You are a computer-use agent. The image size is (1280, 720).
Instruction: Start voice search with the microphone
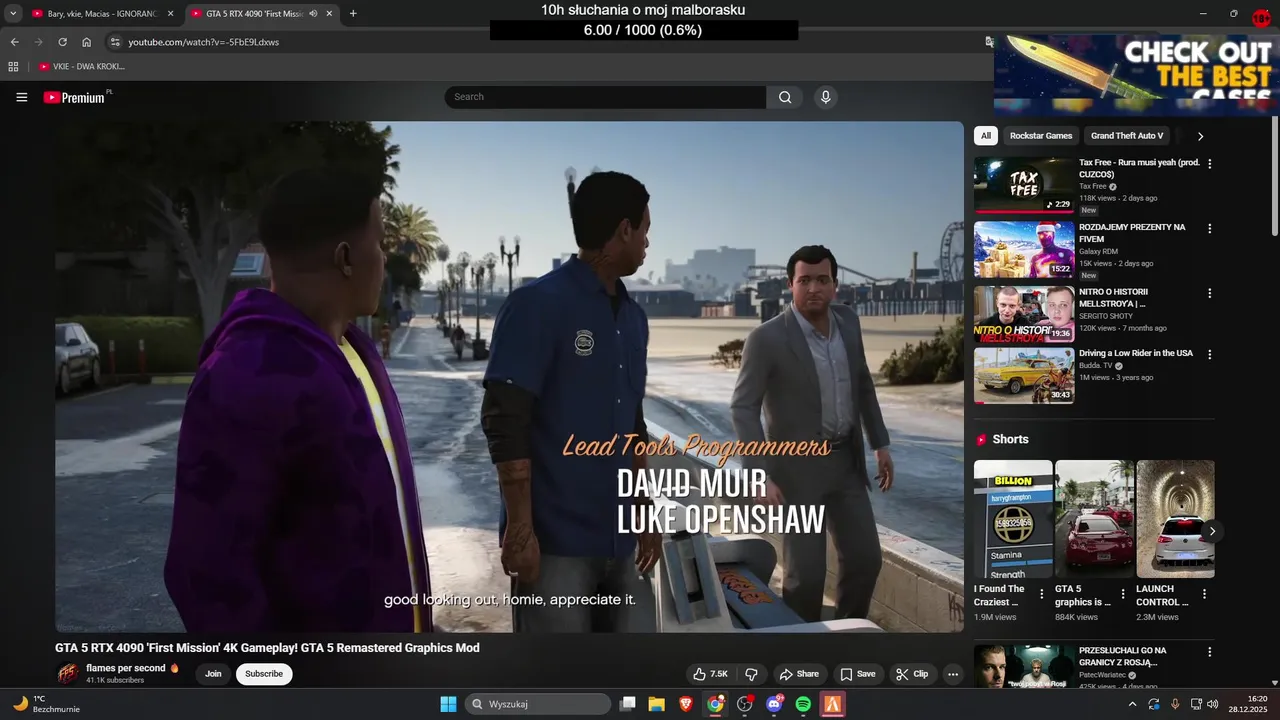pos(825,97)
